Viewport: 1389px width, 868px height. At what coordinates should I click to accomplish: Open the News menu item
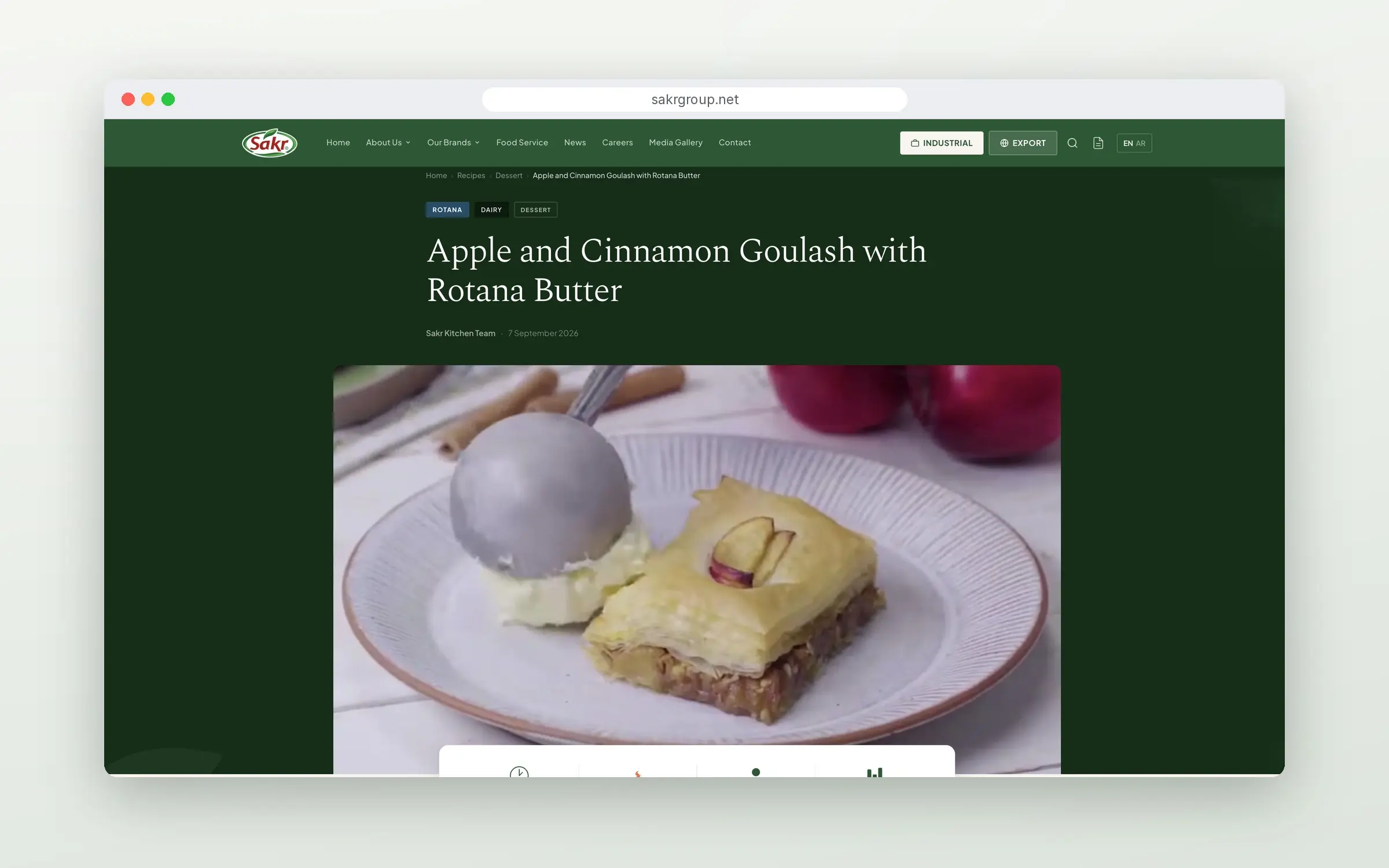click(575, 142)
